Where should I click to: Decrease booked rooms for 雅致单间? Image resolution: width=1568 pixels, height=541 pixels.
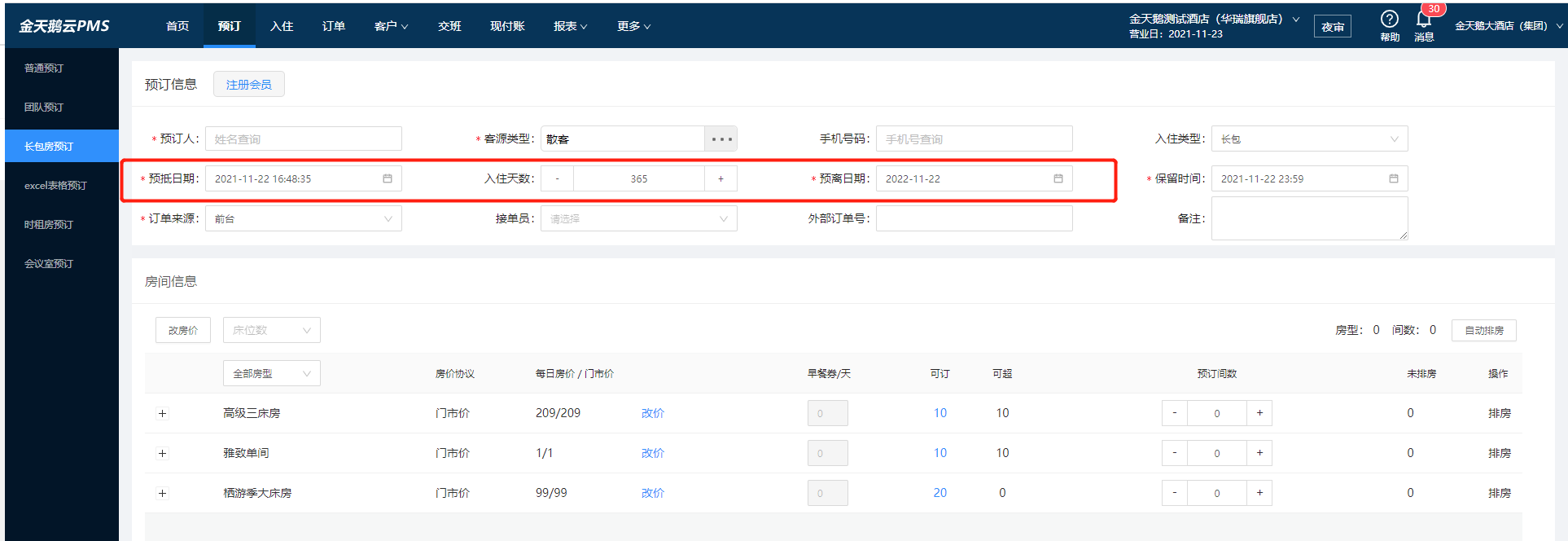pyautogui.click(x=1175, y=453)
